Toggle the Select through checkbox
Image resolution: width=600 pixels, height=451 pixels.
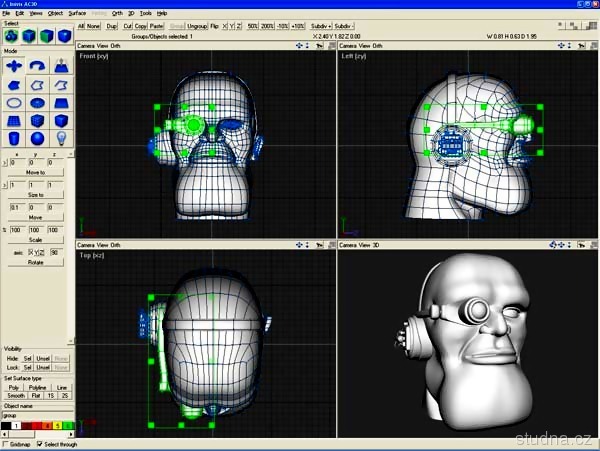(40, 443)
